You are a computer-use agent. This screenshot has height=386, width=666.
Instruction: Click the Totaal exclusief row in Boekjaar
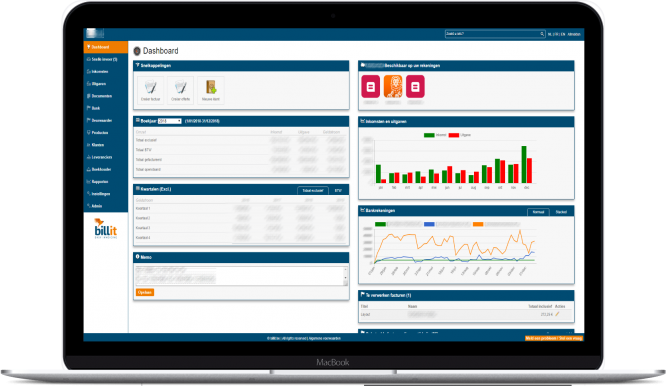(241, 140)
